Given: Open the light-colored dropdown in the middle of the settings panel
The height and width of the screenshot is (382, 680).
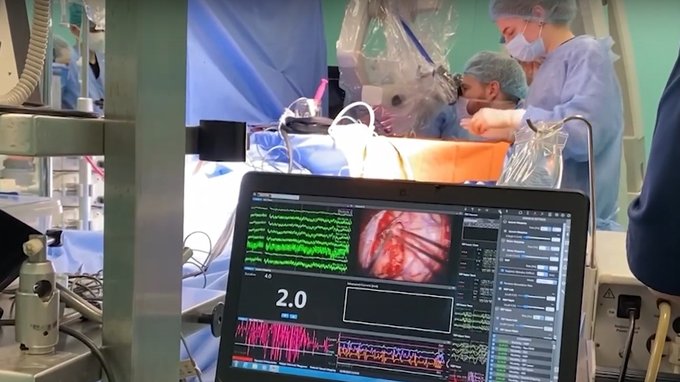Looking at the screenshot, I should tap(546, 281).
